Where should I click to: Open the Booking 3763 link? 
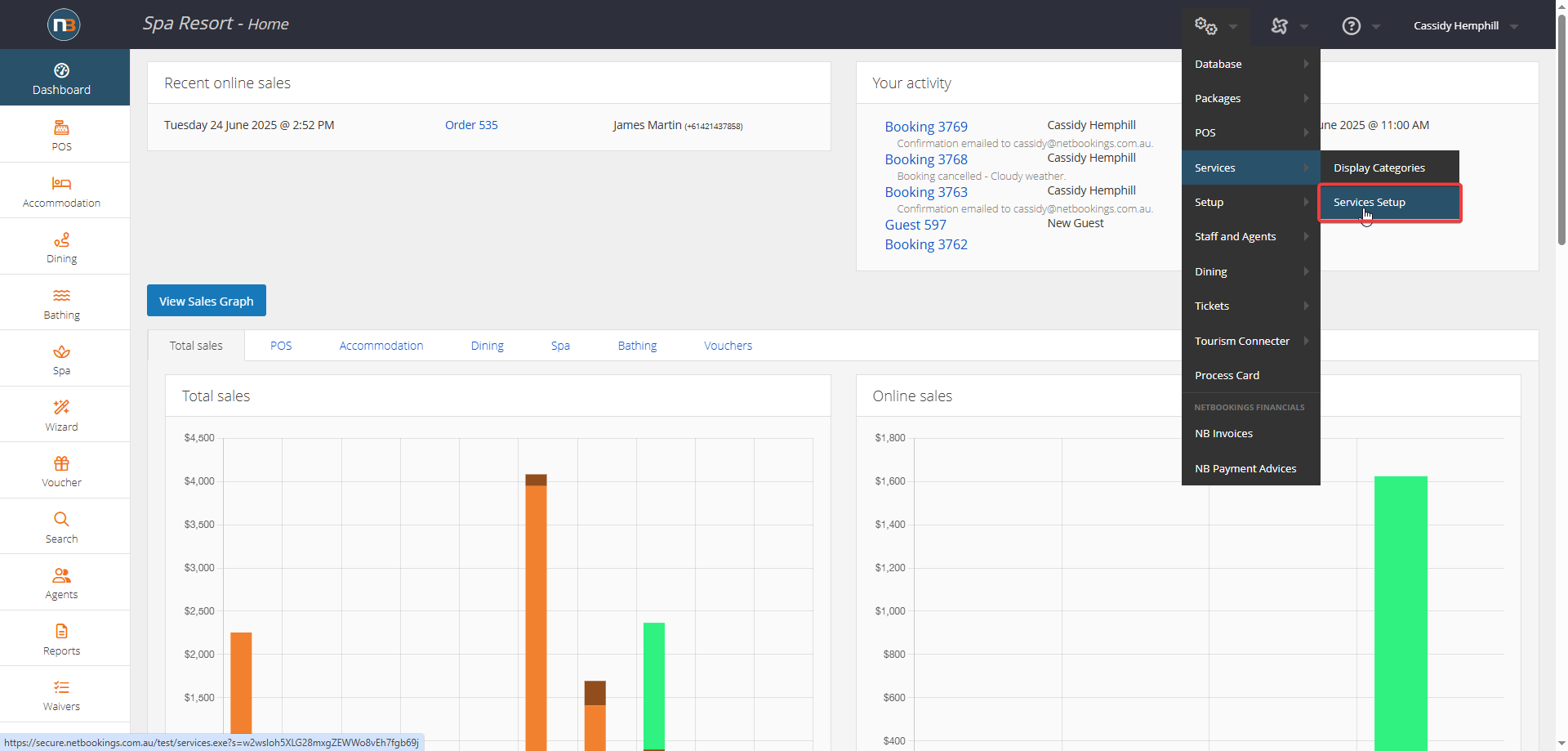click(926, 192)
